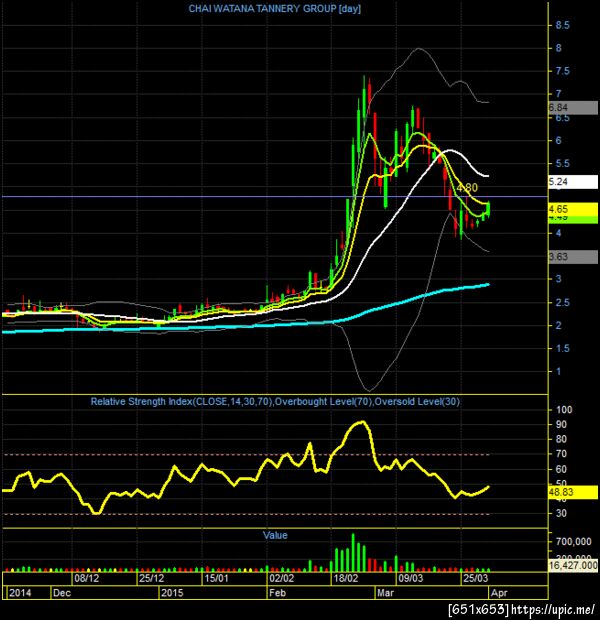Click the Value volume panel title
This screenshot has height=620, width=600.
275,535
